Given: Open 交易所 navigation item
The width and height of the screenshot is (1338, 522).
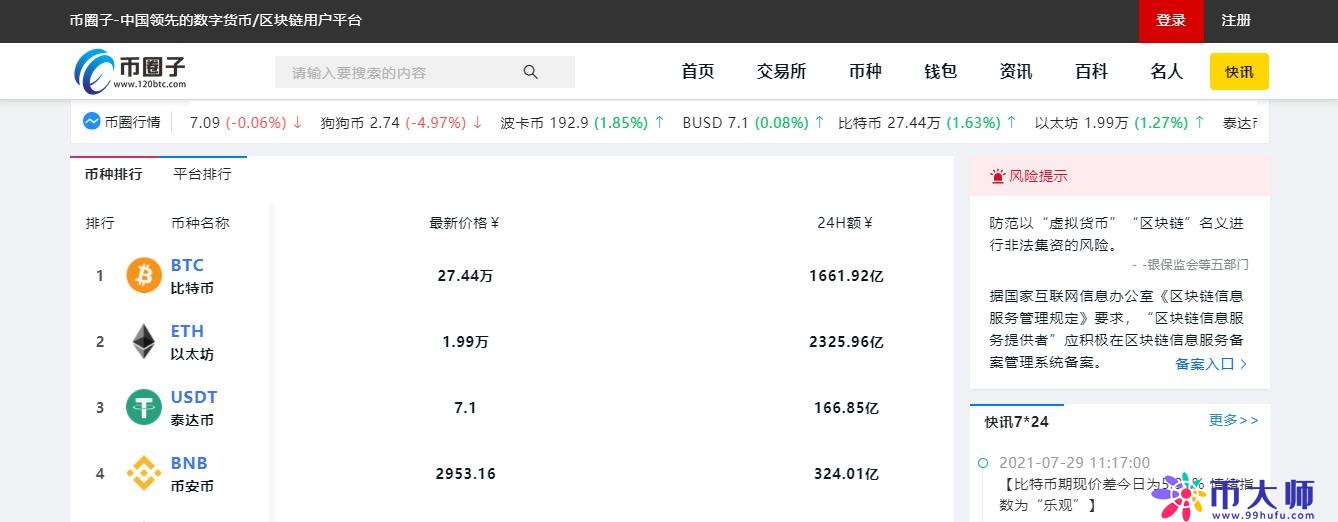Looking at the screenshot, I should click(x=781, y=71).
